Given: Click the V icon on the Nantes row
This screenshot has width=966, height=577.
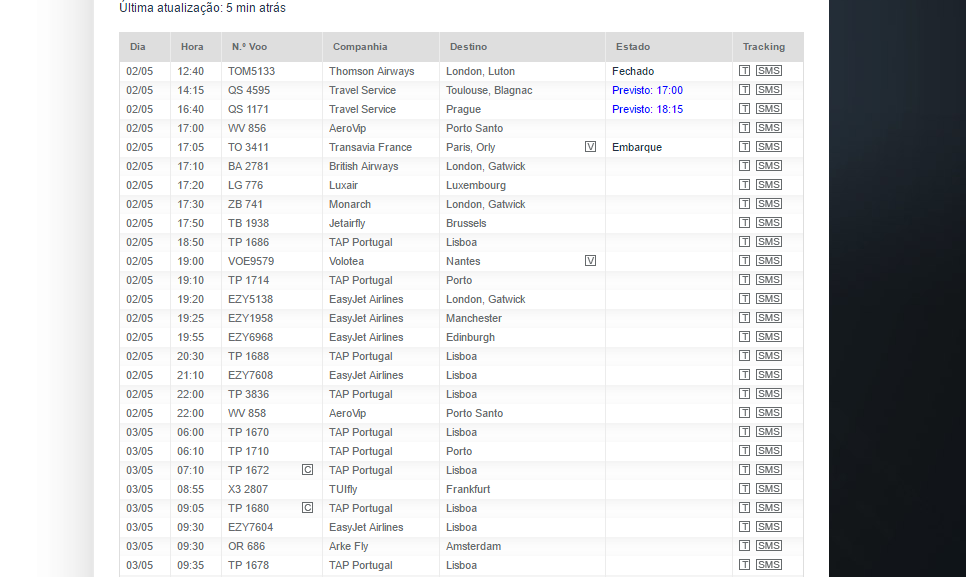Looking at the screenshot, I should (x=590, y=260).
